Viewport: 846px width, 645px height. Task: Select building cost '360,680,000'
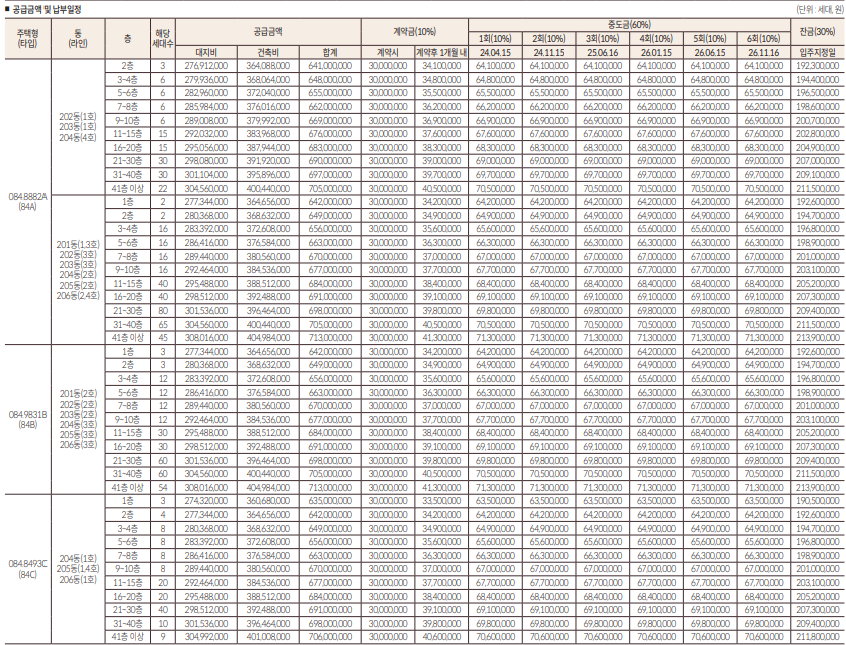[x=268, y=501]
